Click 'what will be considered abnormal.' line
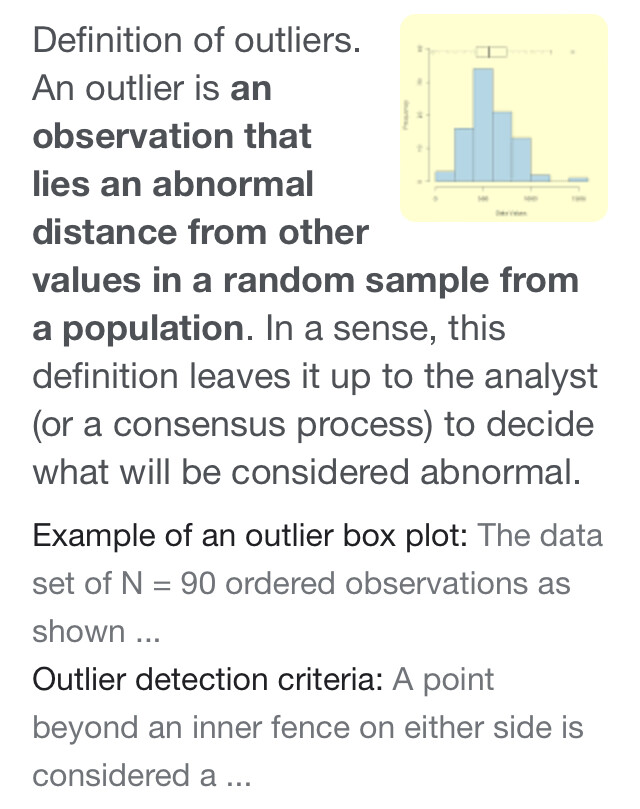 pos(307,473)
